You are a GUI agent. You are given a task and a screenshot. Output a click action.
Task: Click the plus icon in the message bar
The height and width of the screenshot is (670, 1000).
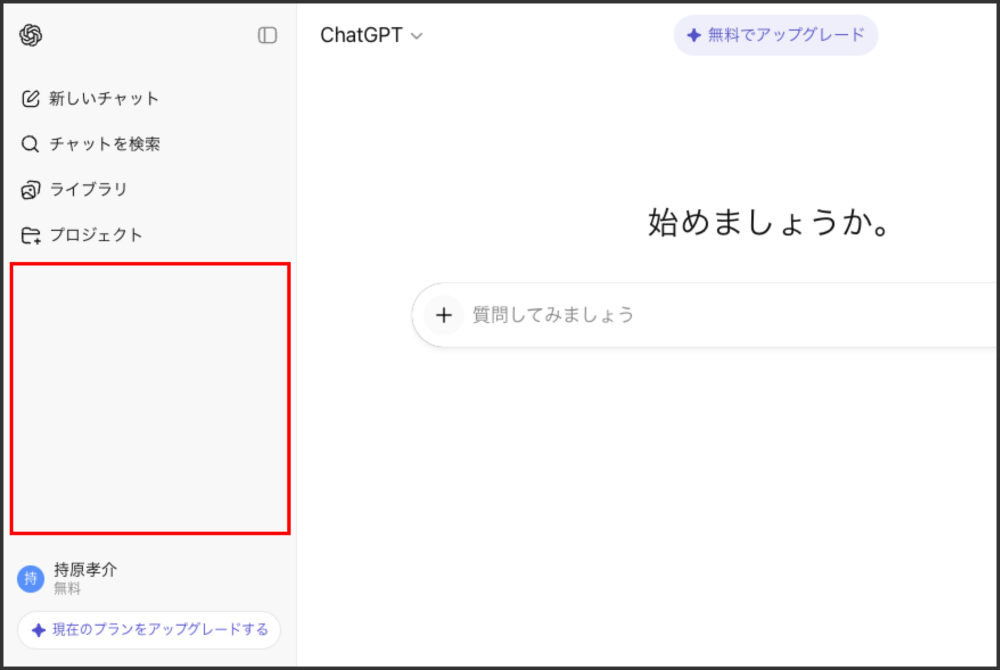(x=444, y=315)
